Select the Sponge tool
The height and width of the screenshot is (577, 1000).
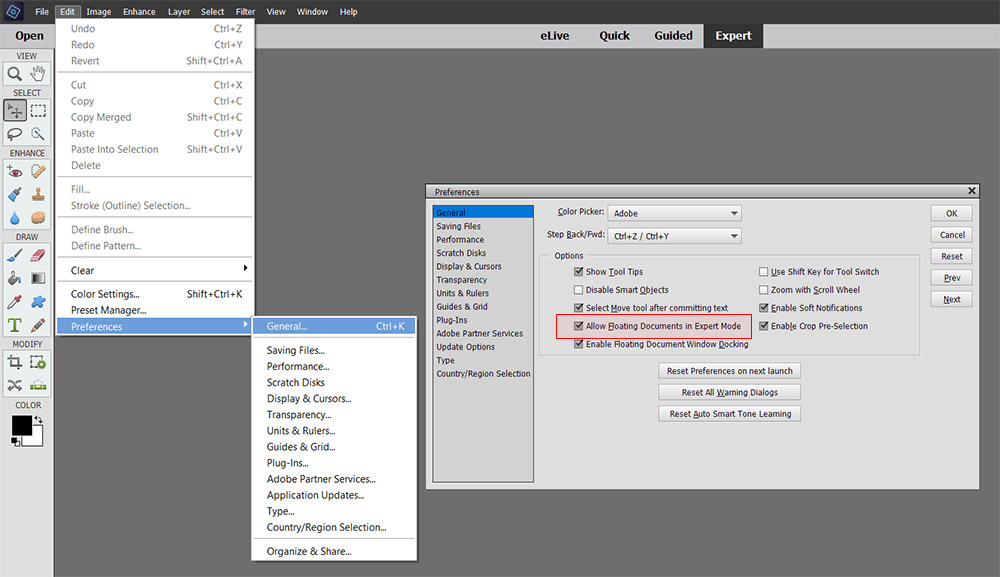[38, 218]
